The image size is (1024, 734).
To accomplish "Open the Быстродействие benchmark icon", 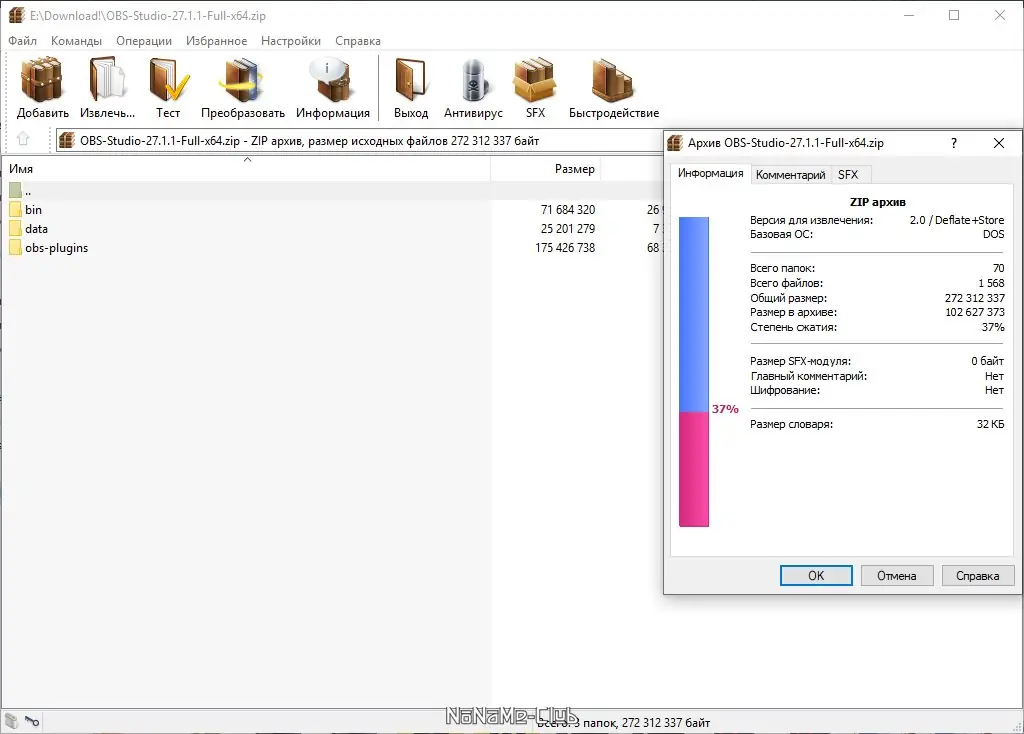I will 613,80.
